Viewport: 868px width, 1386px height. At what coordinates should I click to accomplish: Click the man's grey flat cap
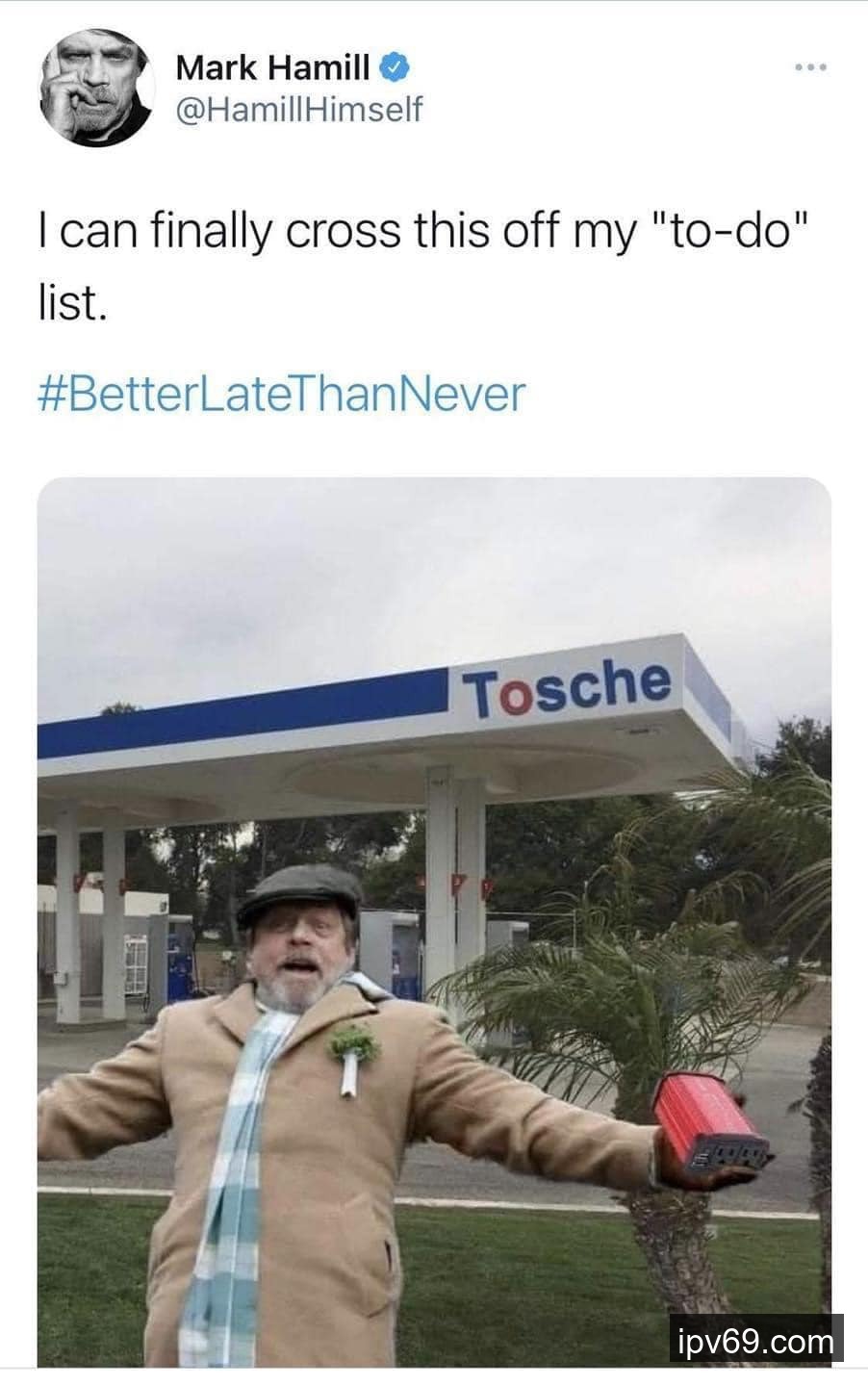(x=299, y=892)
